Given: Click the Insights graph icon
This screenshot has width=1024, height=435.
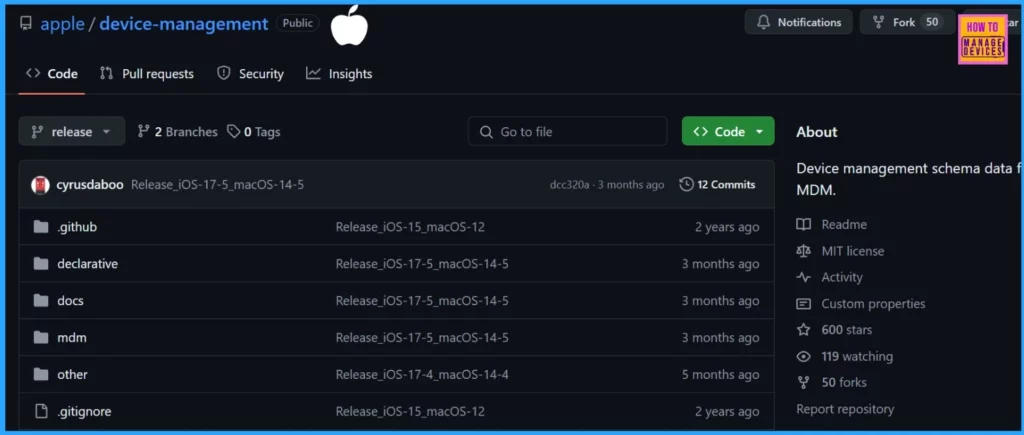Looking at the screenshot, I should pos(313,73).
